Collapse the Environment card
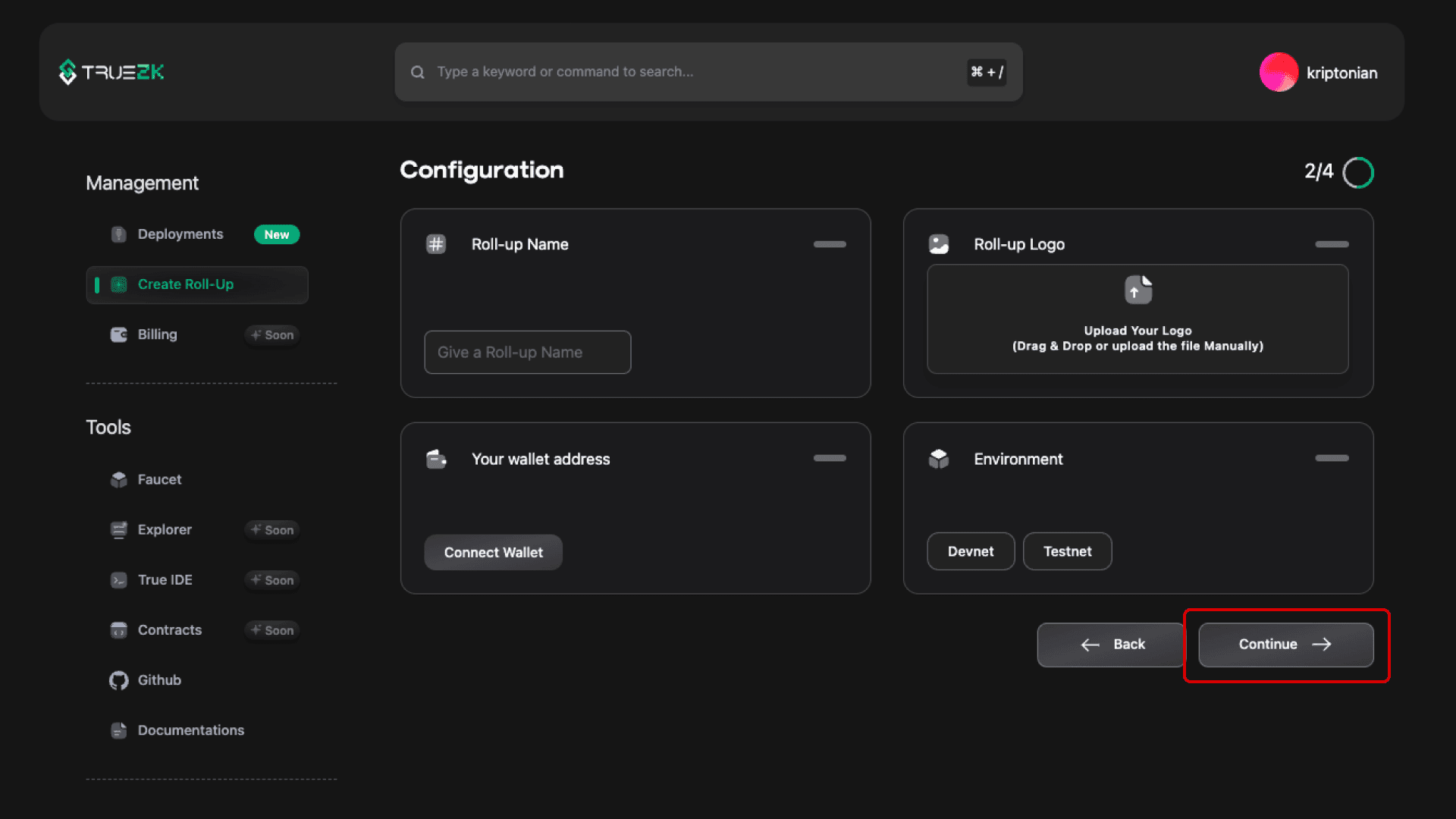 pyautogui.click(x=1332, y=459)
